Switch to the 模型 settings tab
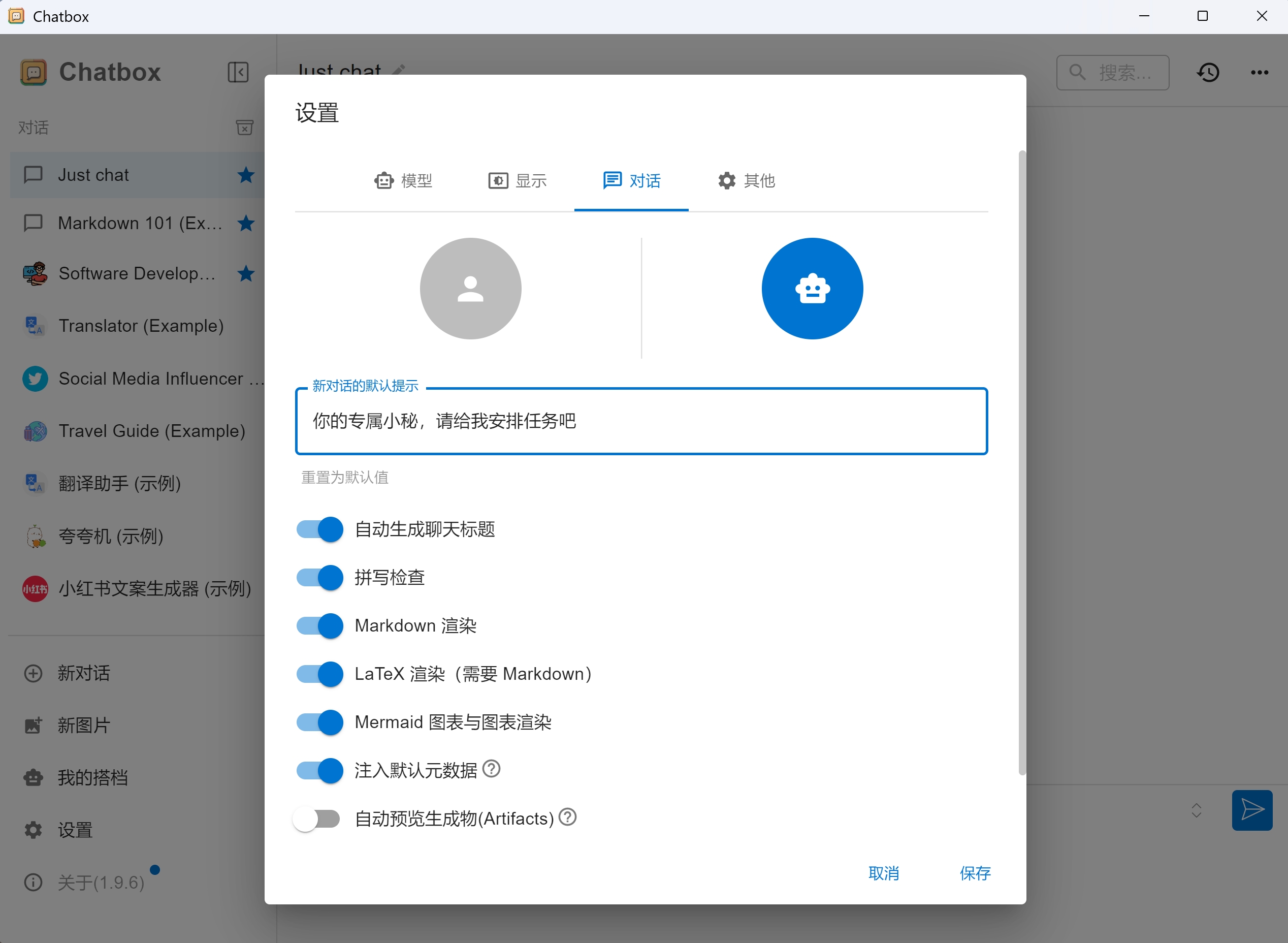This screenshot has height=943, width=1288. 403,181
